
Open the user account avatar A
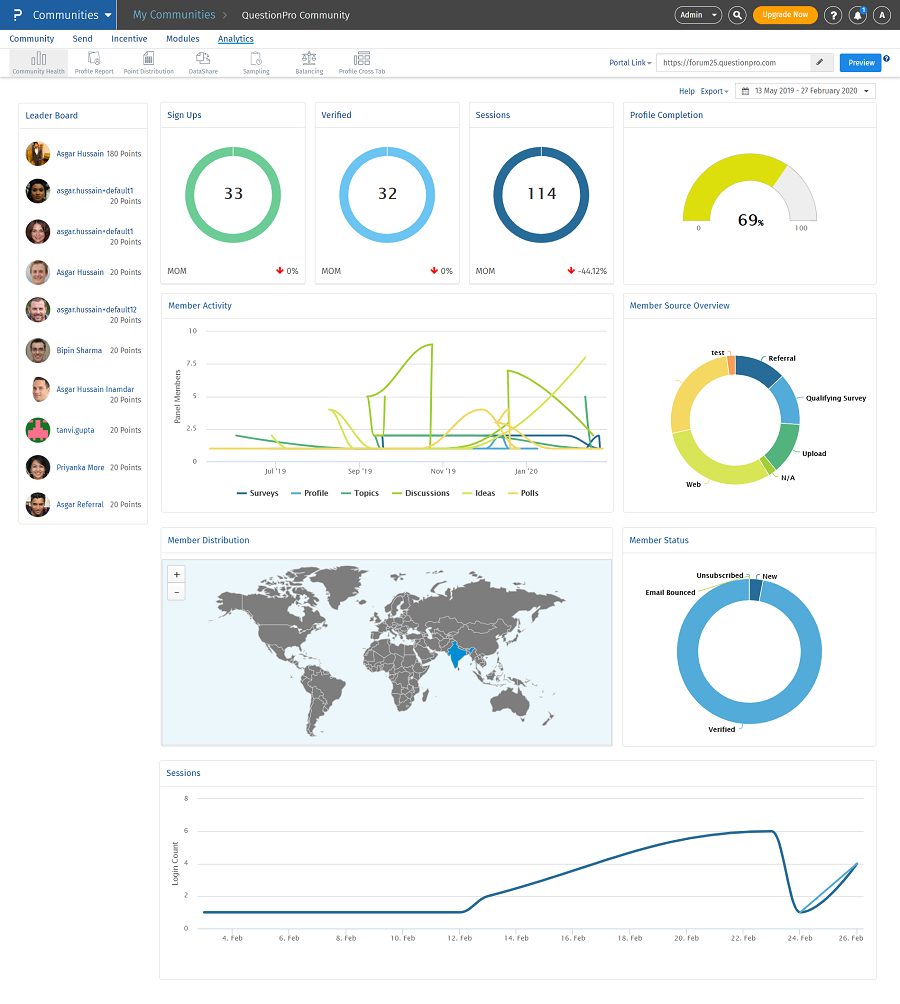881,15
